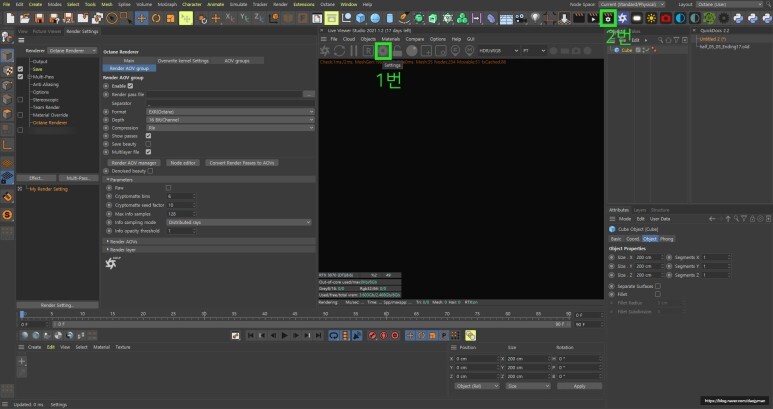The image size is (773, 409).
Task: Click the Camera object icon
Action: point(521,19)
